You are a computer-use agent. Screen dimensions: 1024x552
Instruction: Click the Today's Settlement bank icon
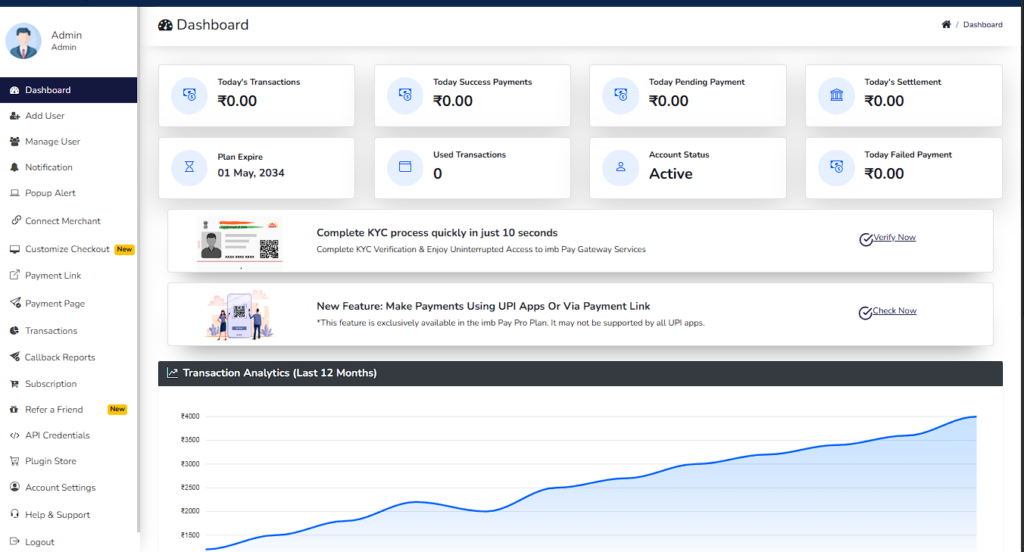(836, 95)
